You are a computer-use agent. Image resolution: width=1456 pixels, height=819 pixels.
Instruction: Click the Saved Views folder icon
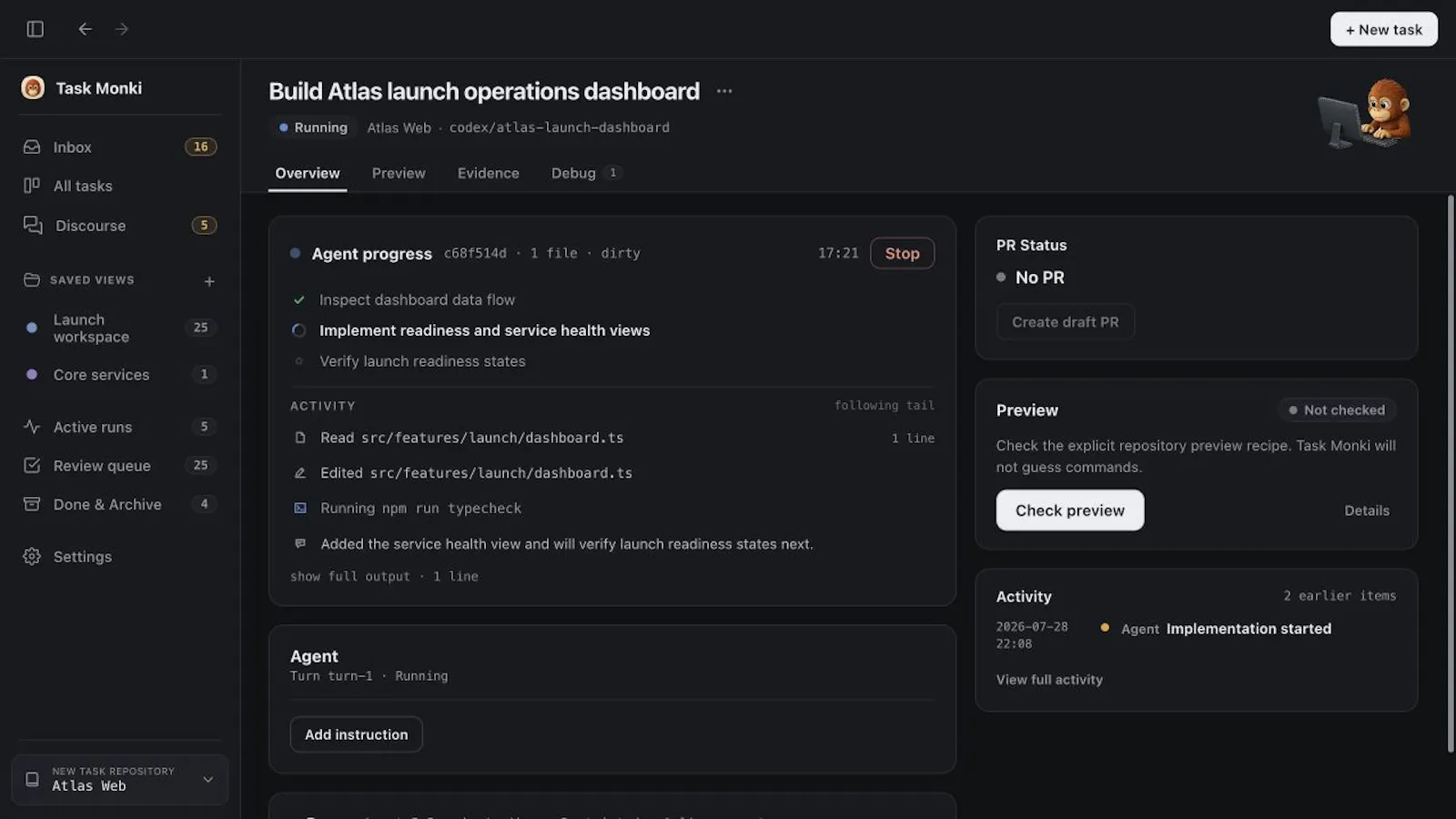pos(32,279)
